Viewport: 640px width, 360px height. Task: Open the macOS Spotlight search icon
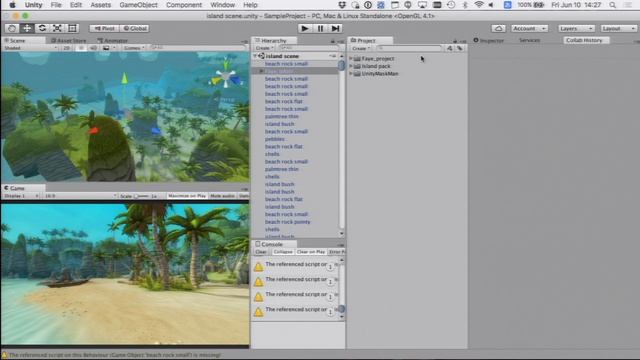pyautogui.click(x=613, y=5)
